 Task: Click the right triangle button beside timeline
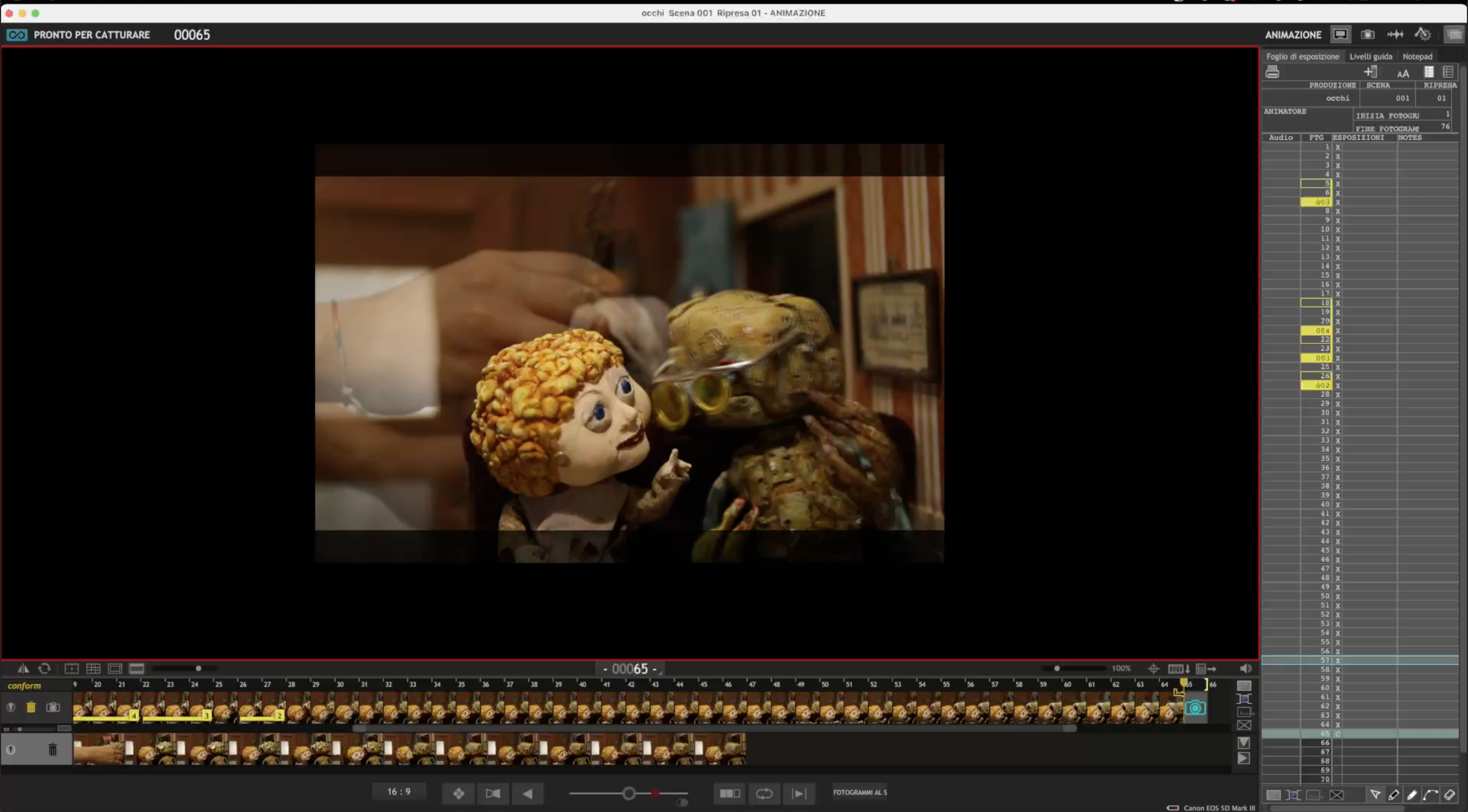pyautogui.click(x=1244, y=758)
